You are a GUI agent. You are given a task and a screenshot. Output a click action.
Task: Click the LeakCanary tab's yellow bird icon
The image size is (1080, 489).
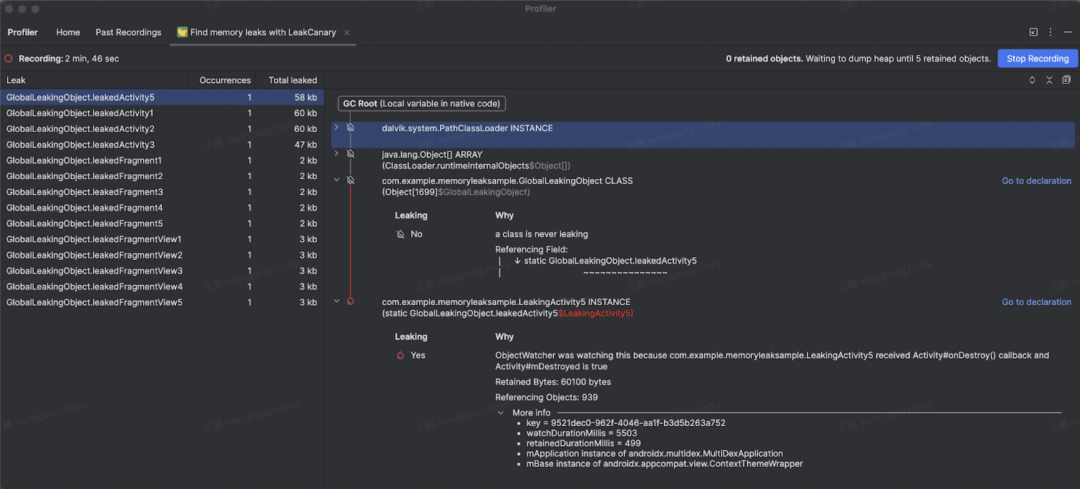coord(183,32)
